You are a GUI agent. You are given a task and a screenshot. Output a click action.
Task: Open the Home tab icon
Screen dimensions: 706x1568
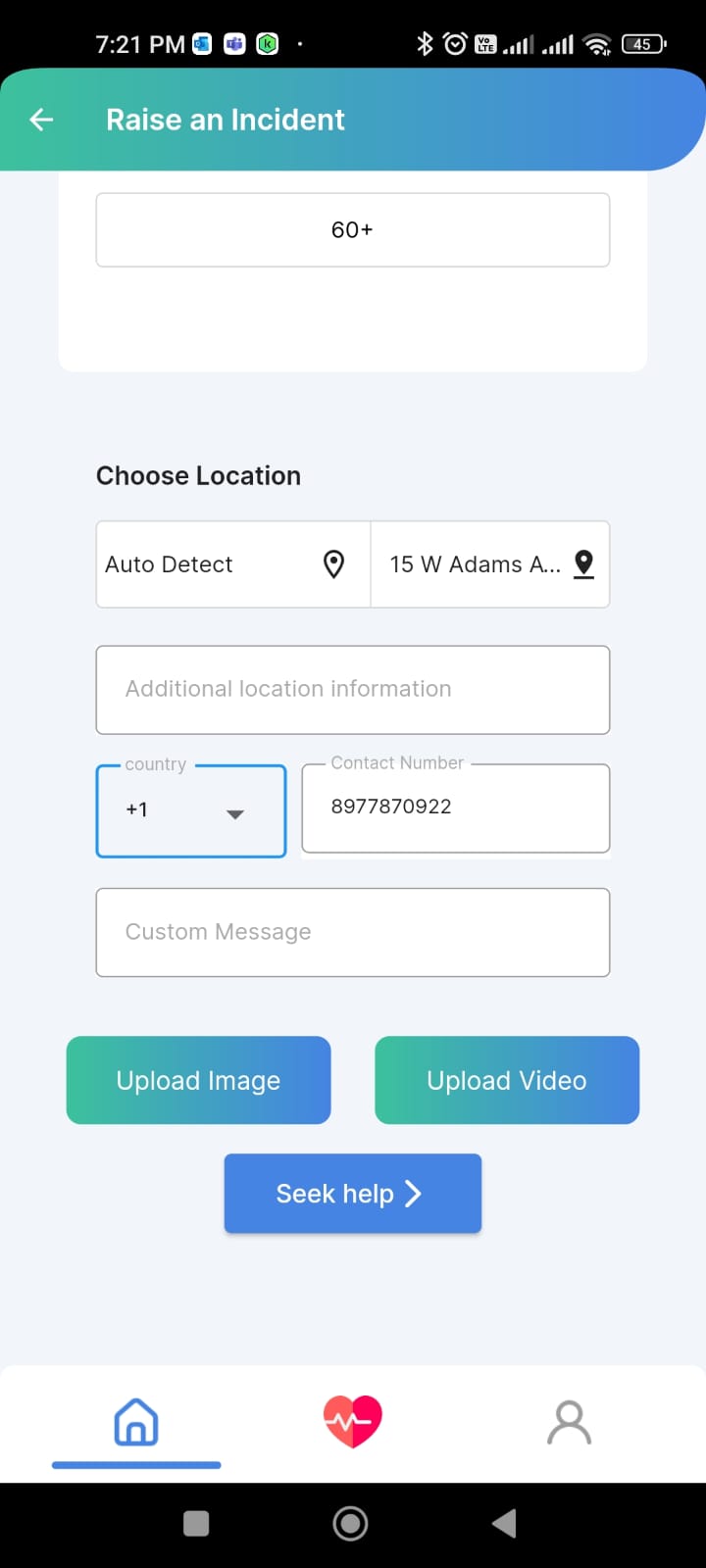click(136, 1422)
